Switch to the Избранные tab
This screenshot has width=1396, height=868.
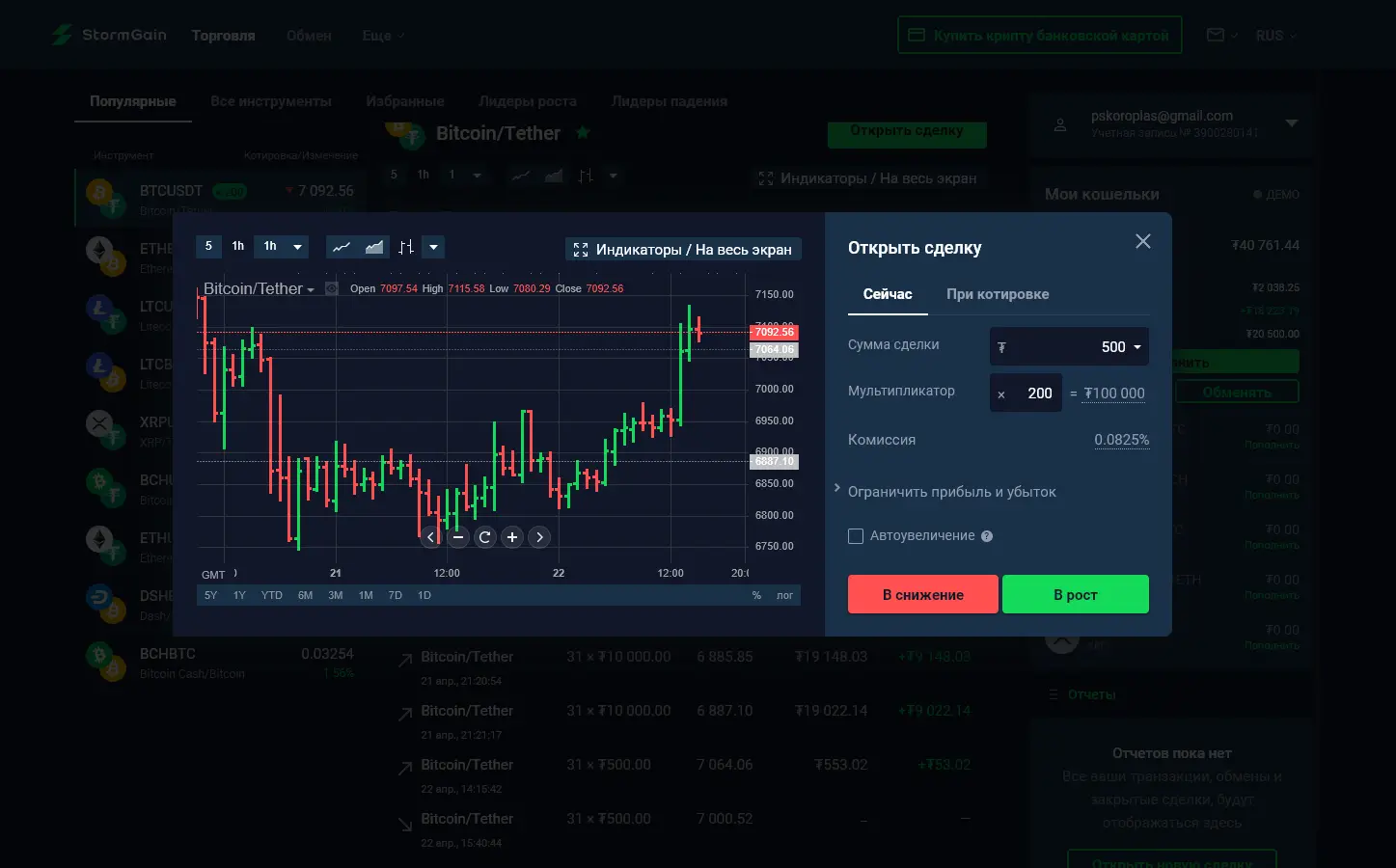tap(405, 101)
